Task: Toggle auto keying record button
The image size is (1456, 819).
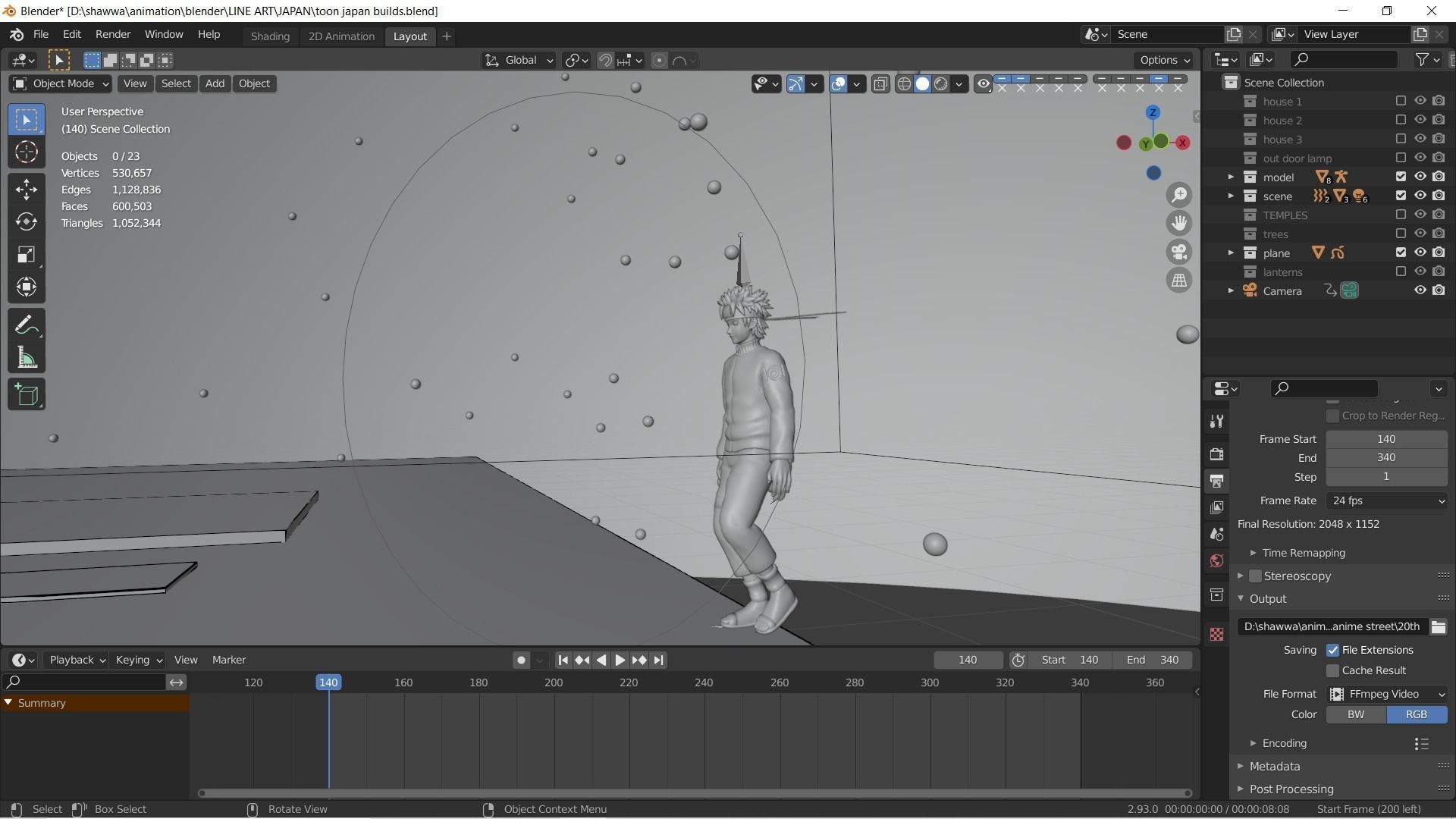Action: (521, 660)
